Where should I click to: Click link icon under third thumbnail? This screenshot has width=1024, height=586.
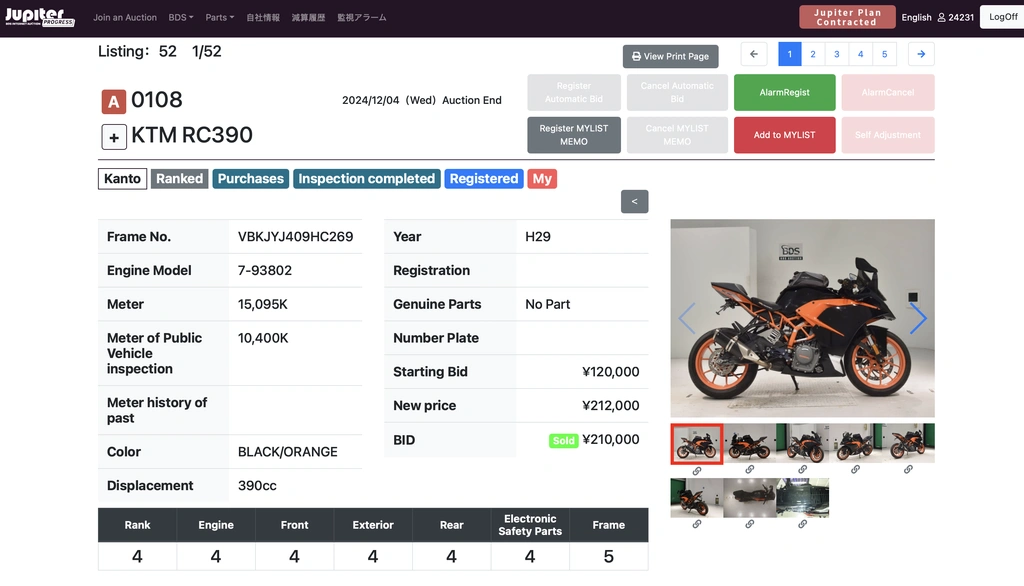point(803,469)
